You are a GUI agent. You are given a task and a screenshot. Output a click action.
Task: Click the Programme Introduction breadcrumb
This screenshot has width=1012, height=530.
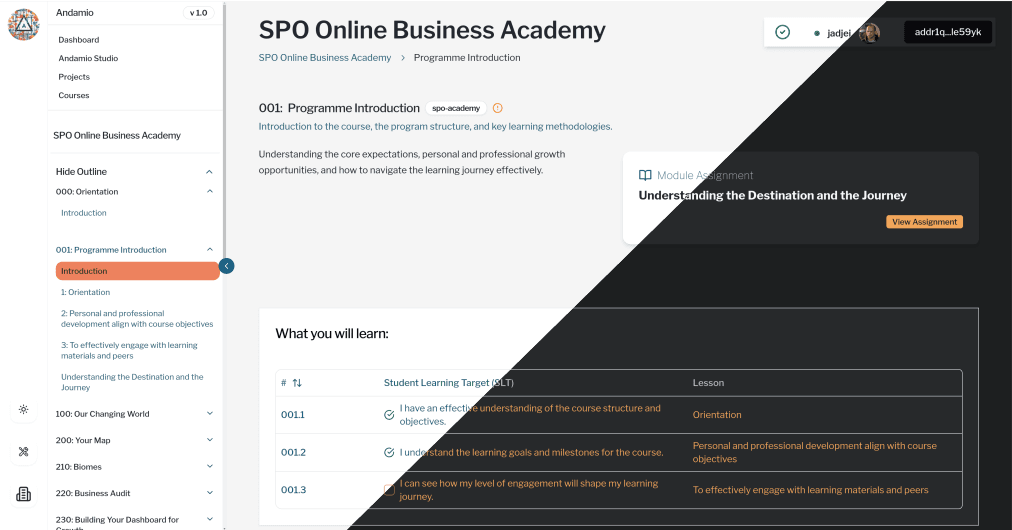tap(467, 57)
